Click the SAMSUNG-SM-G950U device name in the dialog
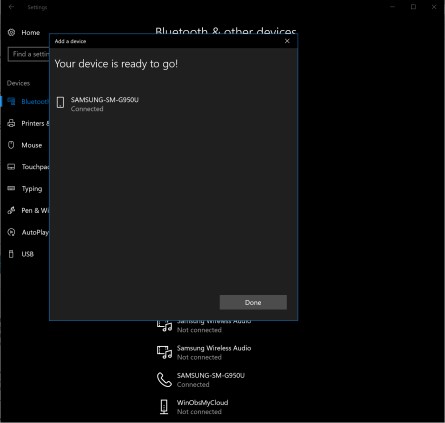Screen dimensions: 445x423 tap(105, 100)
